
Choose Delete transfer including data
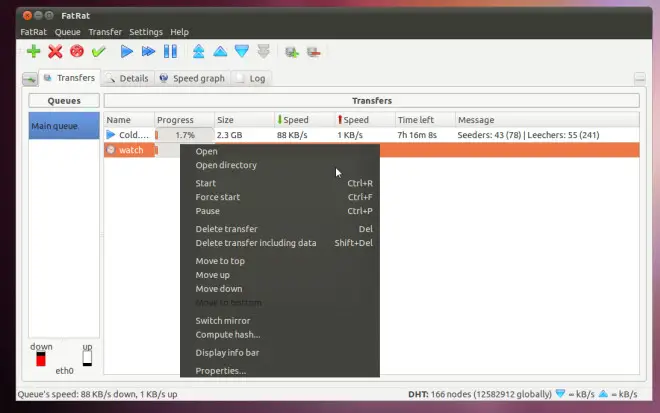tap(280, 243)
